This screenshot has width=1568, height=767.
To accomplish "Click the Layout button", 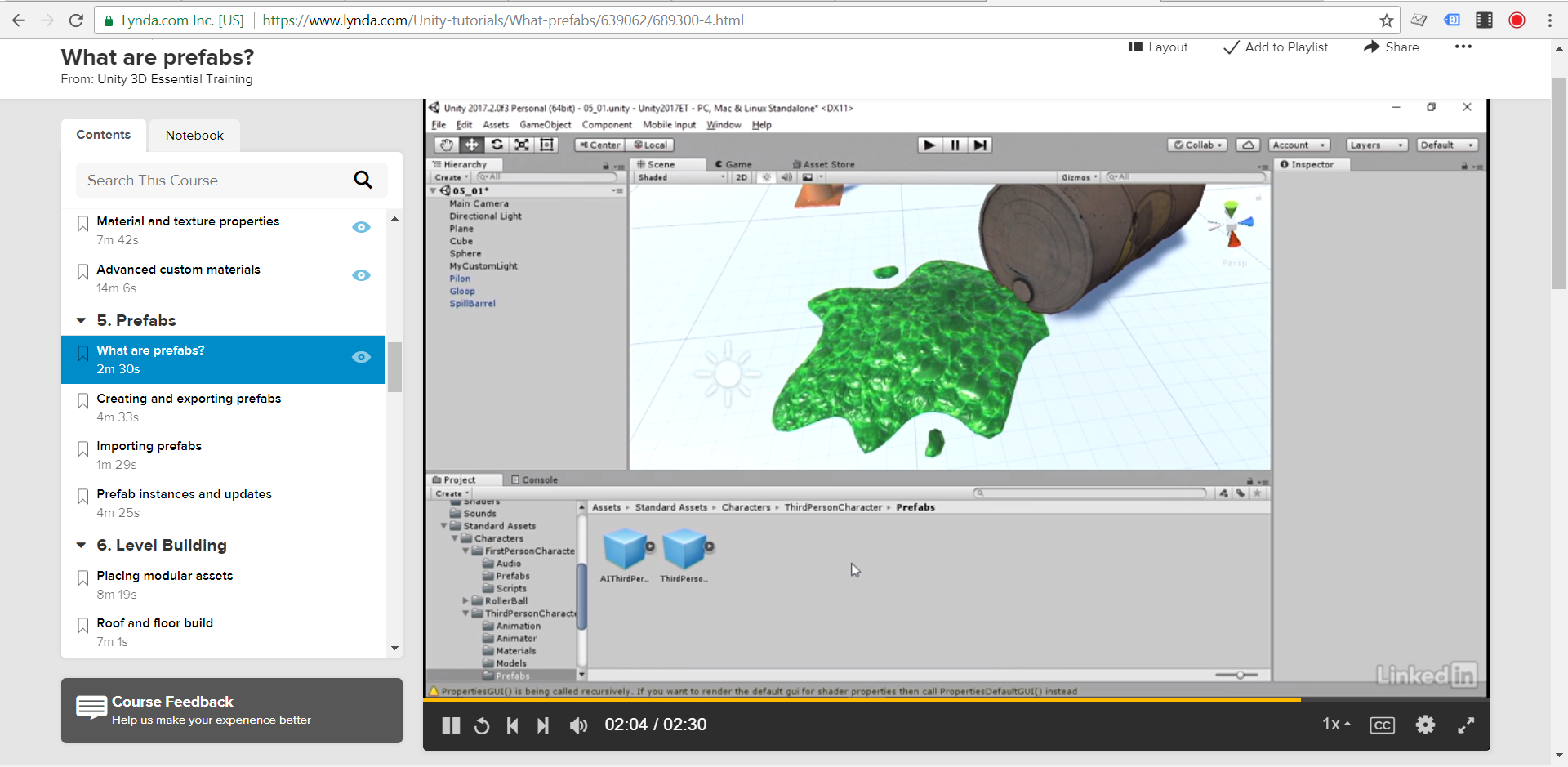I will pyautogui.click(x=1158, y=47).
